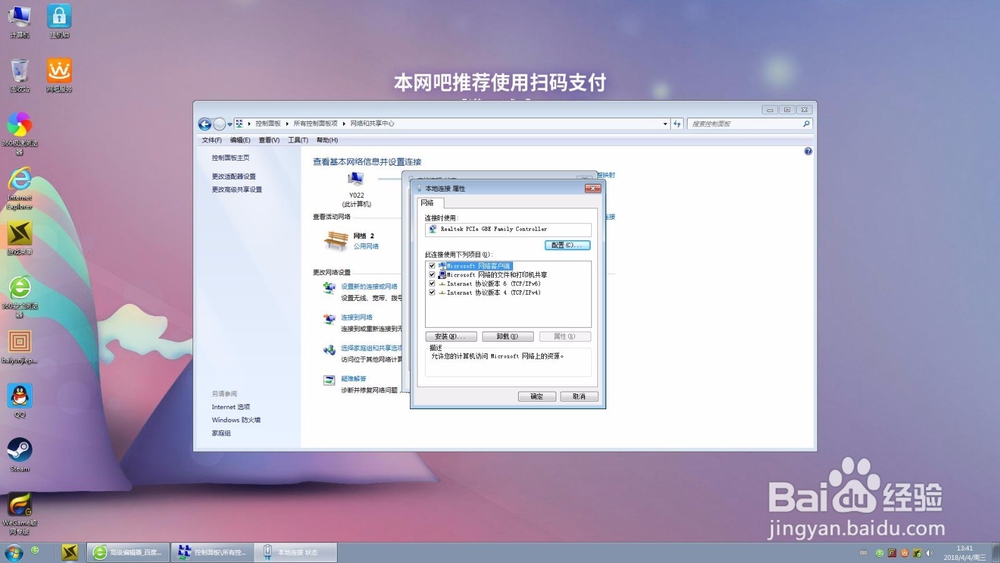Open Internet 选项 link in sidebar

(231, 407)
